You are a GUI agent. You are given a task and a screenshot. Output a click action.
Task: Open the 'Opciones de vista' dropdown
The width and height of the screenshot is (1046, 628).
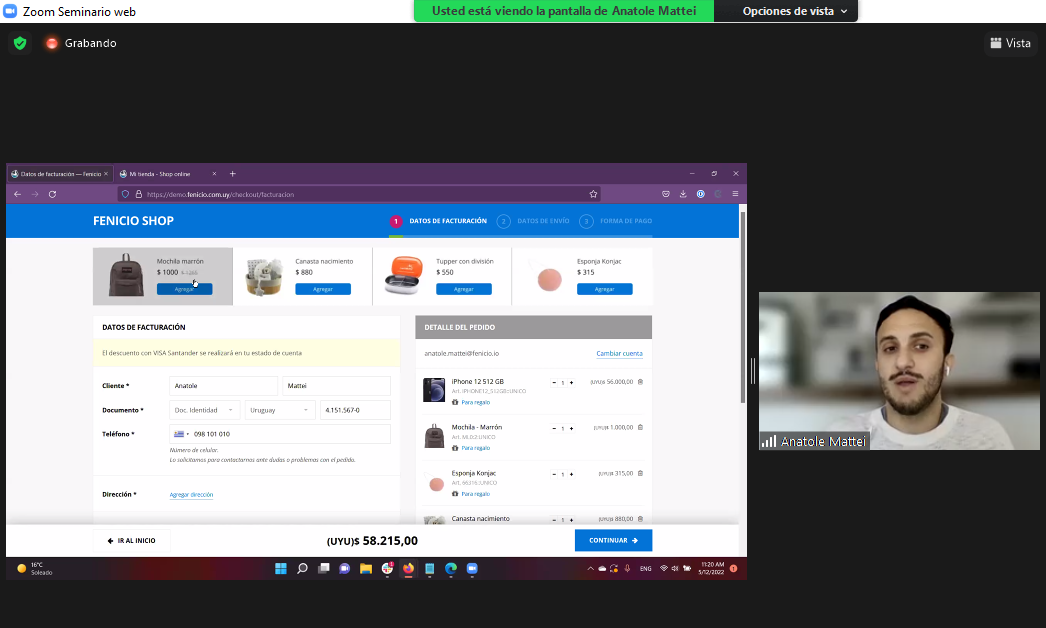pyautogui.click(x=795, y=11)
